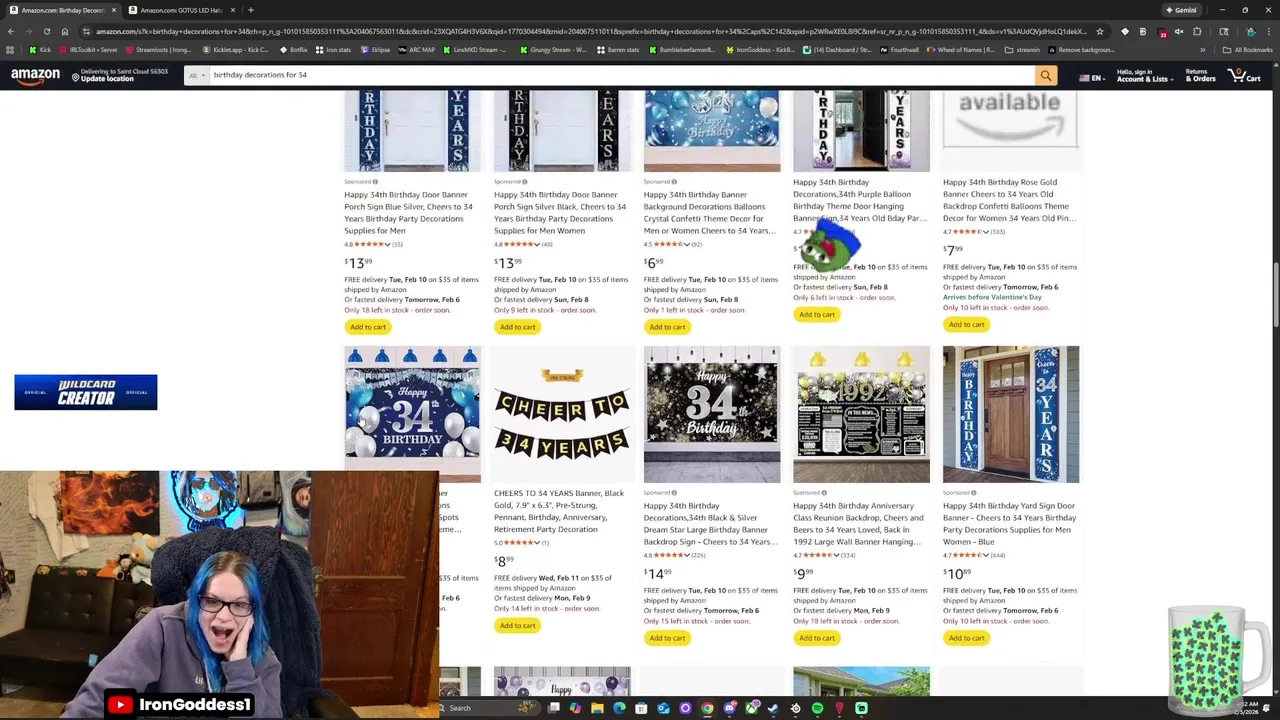Click the page vertical scrollbar thumb
Image resolution: width=1280 pixels, height=720 pixels.
[x=1275, y=293]
